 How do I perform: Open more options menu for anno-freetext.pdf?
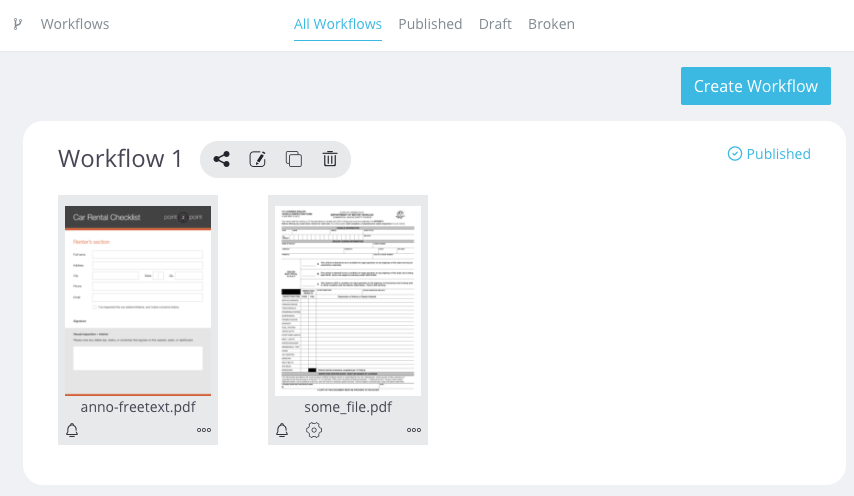[x=204, y=430]
